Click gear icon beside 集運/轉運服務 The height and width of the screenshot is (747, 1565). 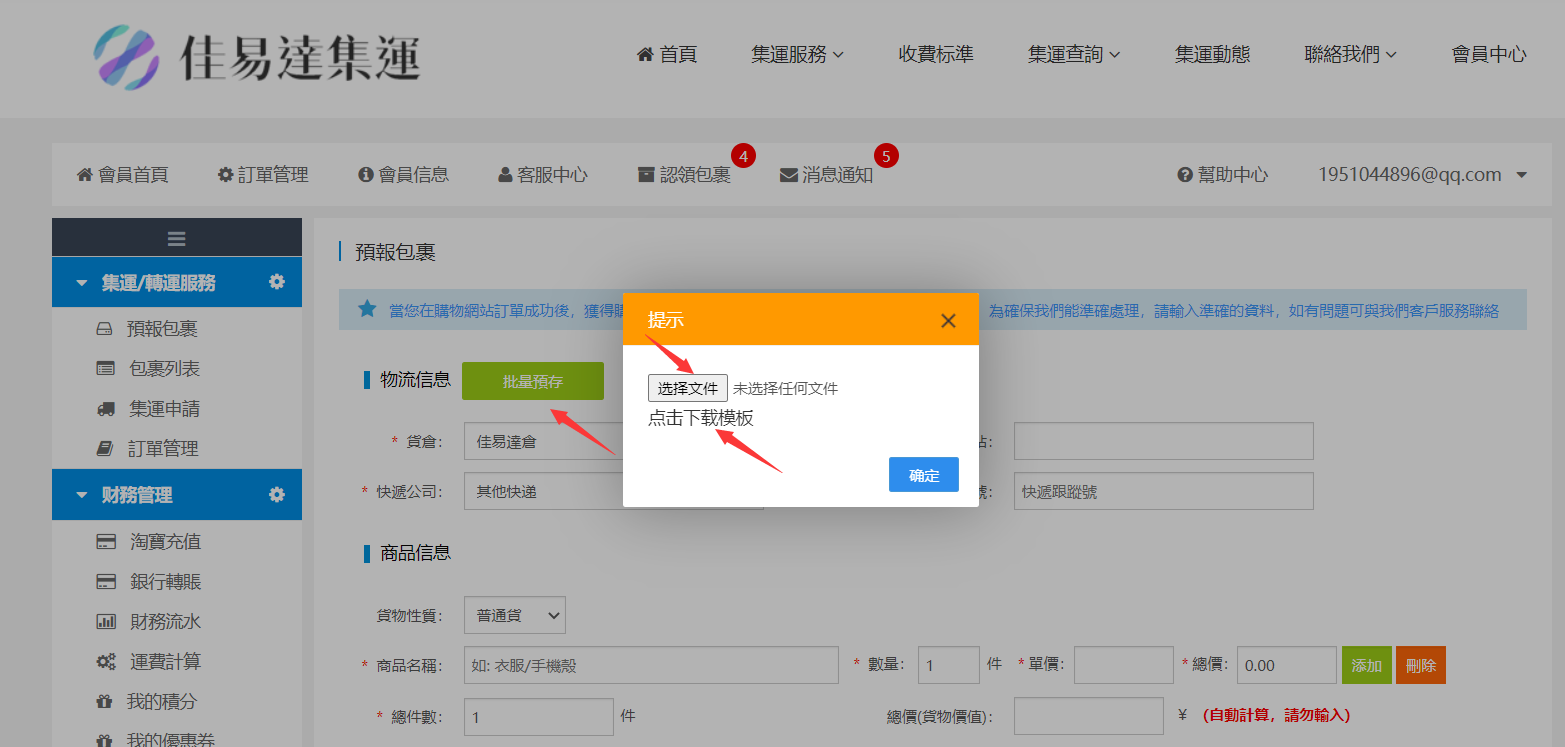[277, 282]
